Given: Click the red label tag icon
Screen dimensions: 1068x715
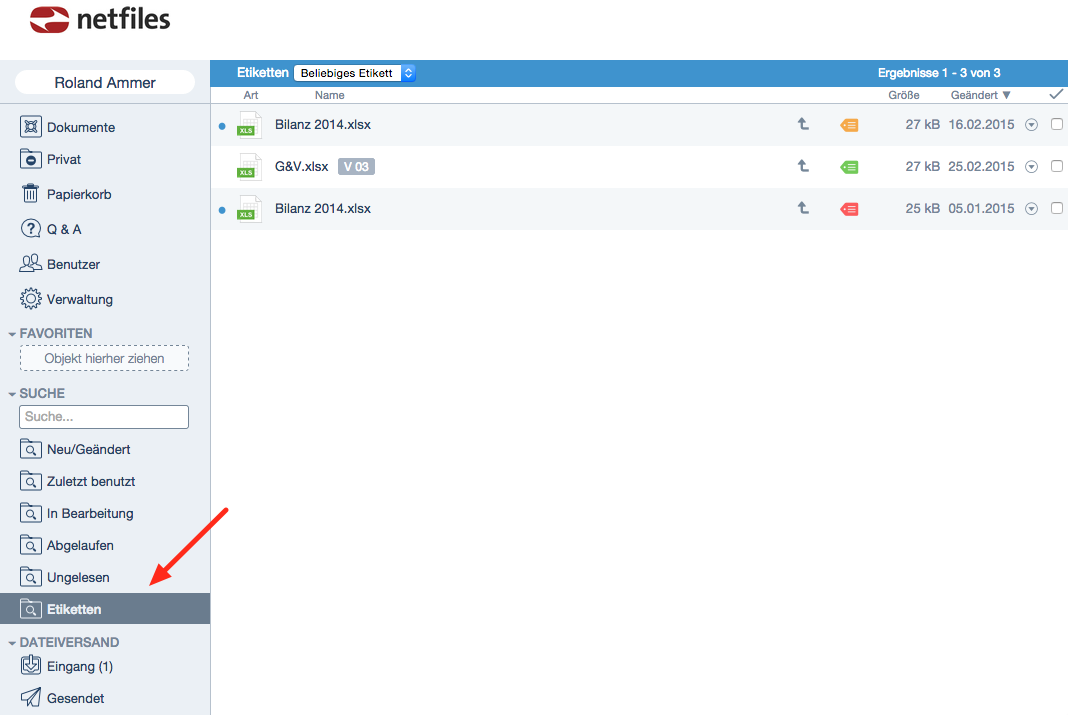Looking at the screenshot, I should point(849,209).
